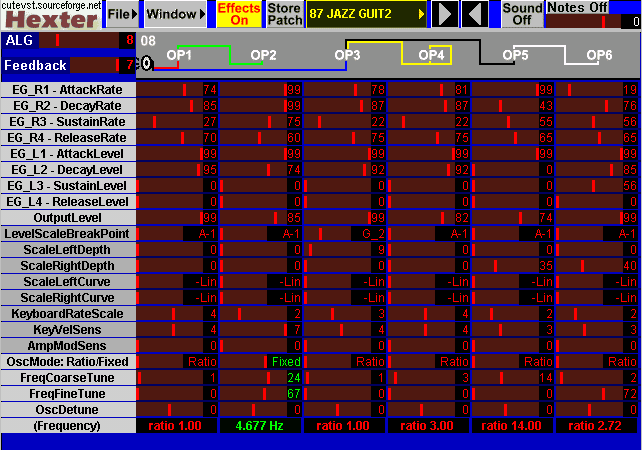Go to previous patch with left arrow
The height and width of the screenshot is (450, 642).
point(475,14)
